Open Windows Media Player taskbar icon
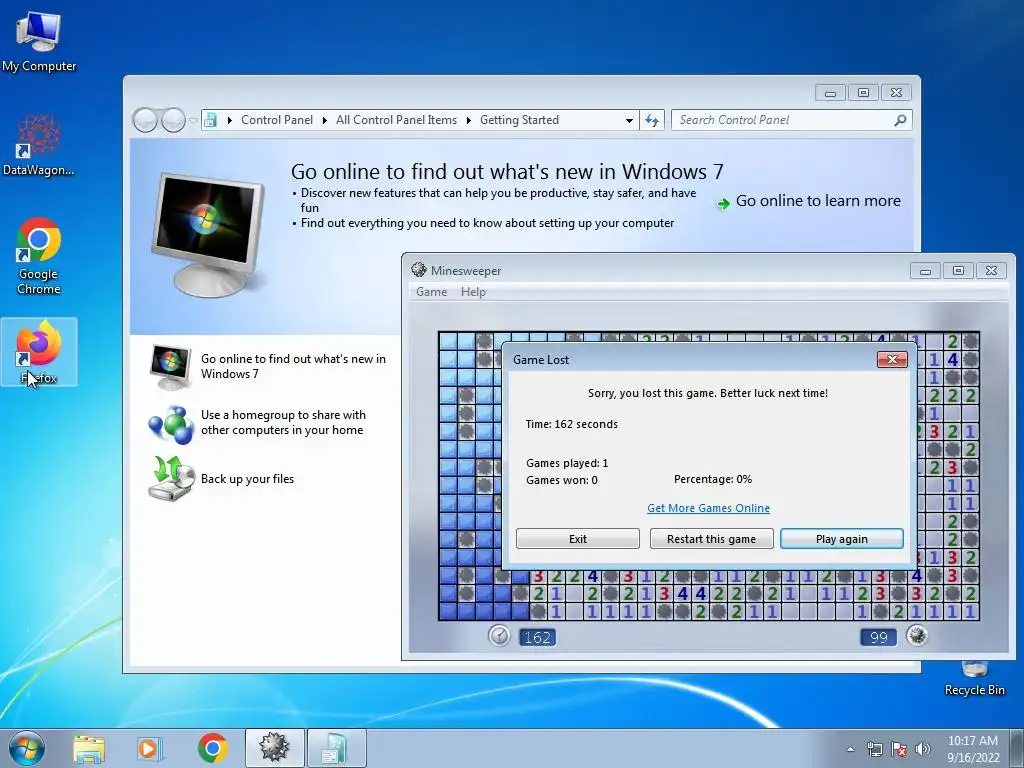The width and height of the screenshot is (1024, 768). point(149,748)
